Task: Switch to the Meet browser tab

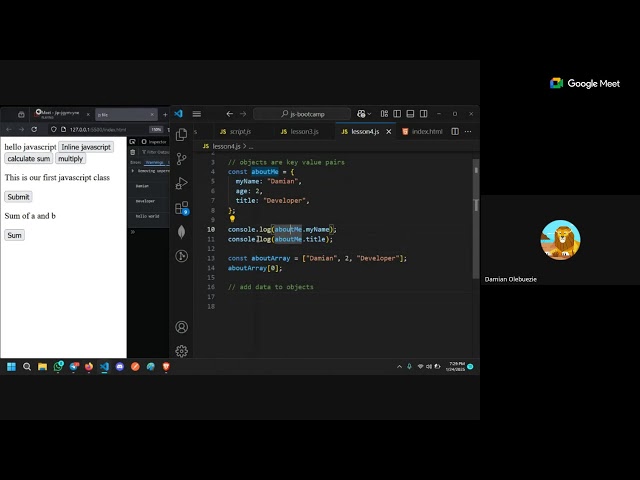Action: [x=62, y=114]
